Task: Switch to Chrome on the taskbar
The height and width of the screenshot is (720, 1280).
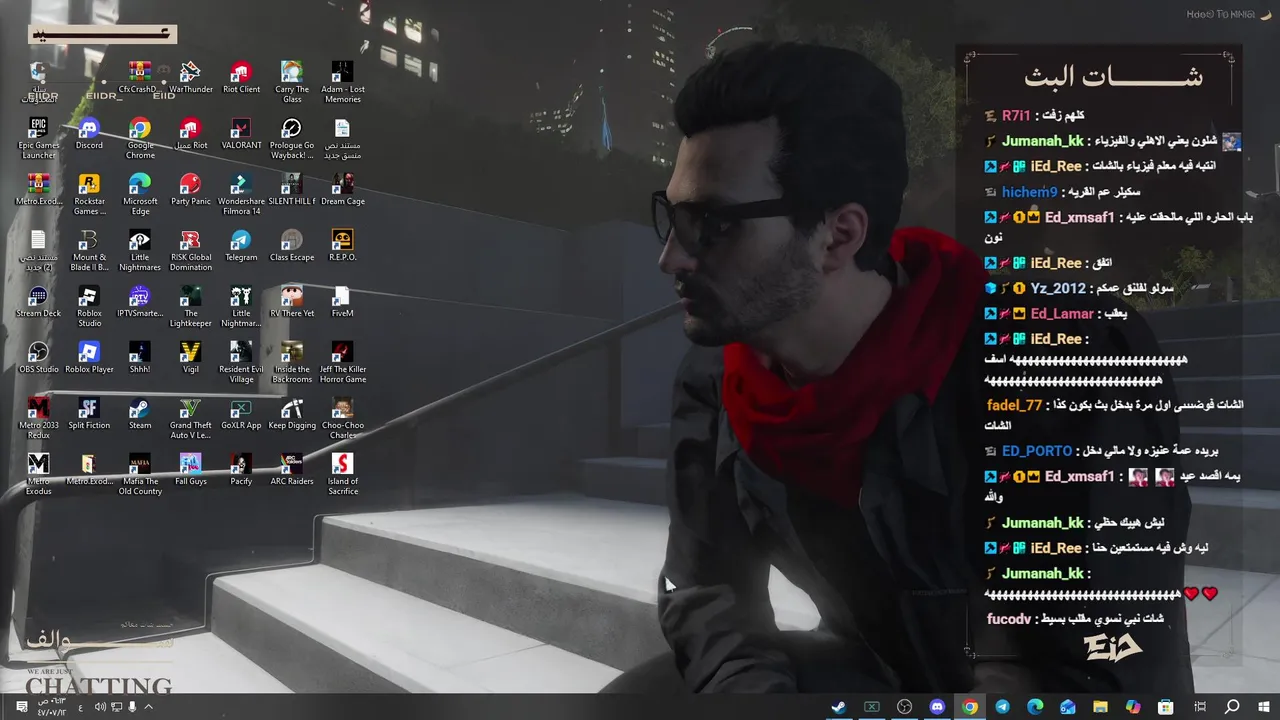Action: [970, 707]
